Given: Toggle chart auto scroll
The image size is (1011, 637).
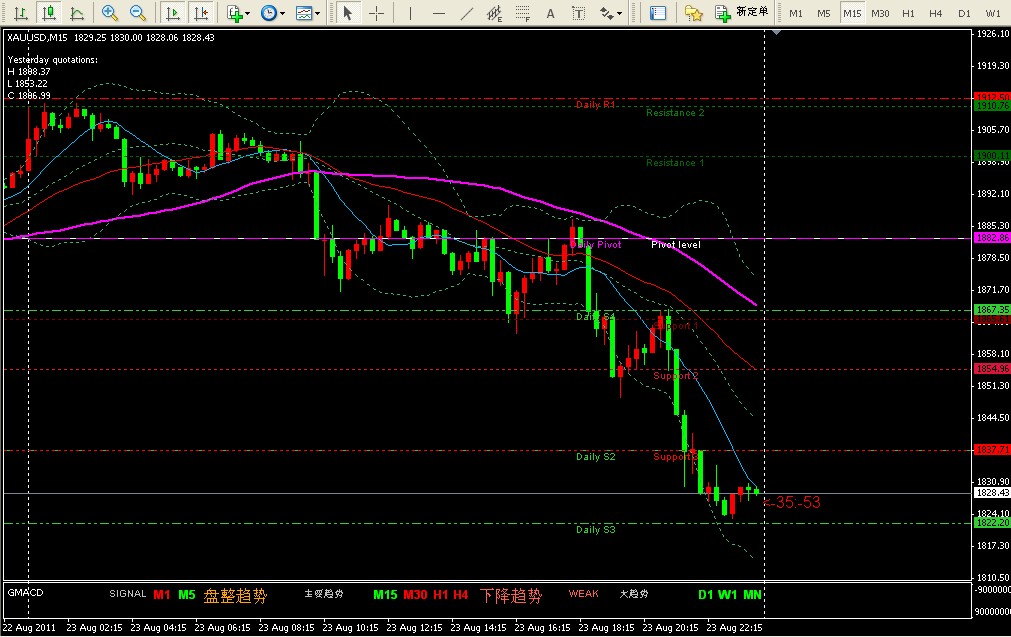Looking at the screenshot, I should 173,13.
